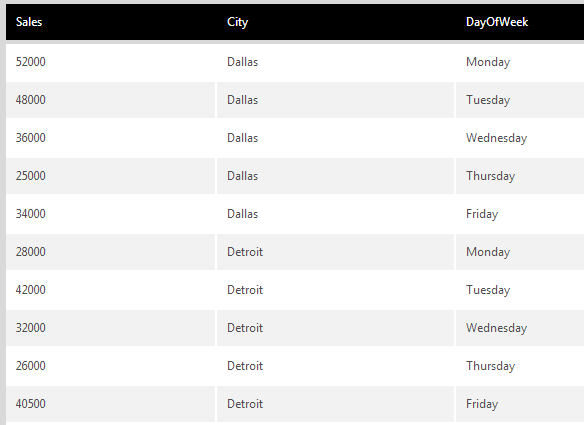Click the City column header
584x425 pixels.
[237, 22]
